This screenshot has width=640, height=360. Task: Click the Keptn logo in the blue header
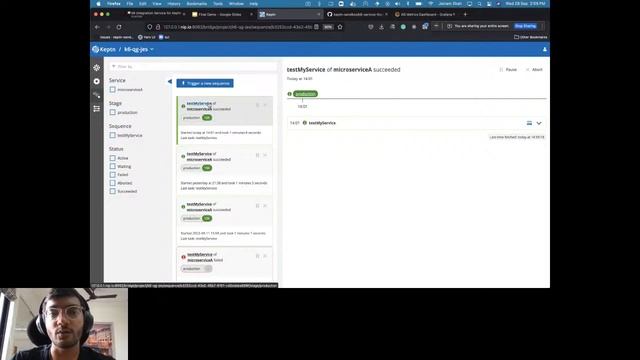pos(96,49)
